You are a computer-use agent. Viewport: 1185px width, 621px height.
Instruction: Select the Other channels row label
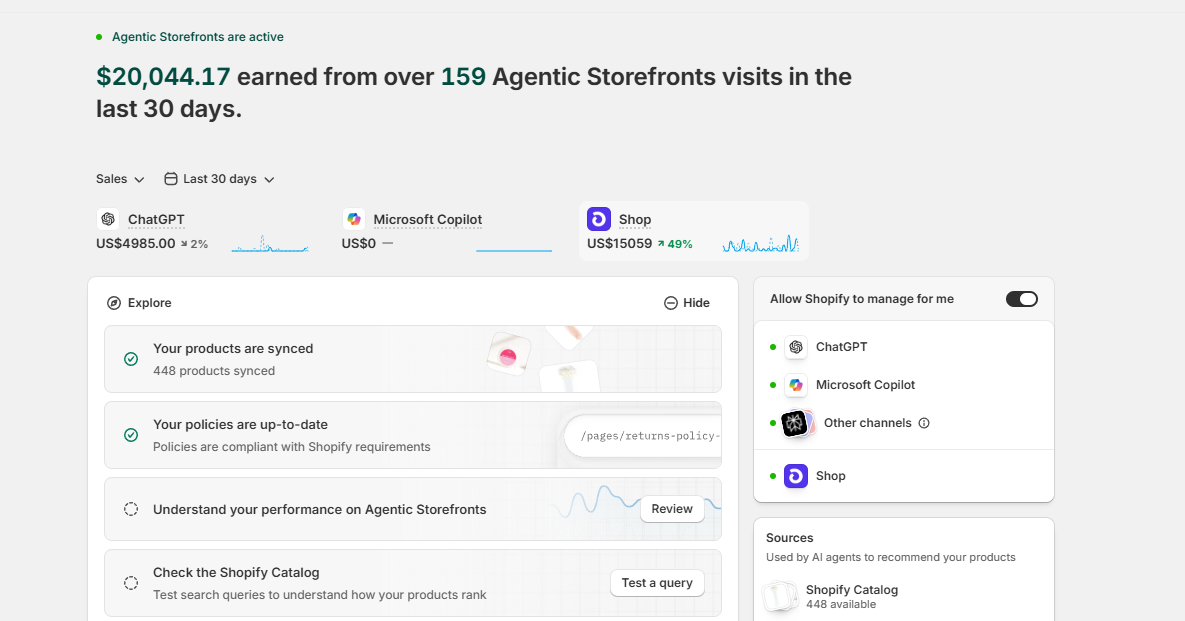tap(868, 423)
